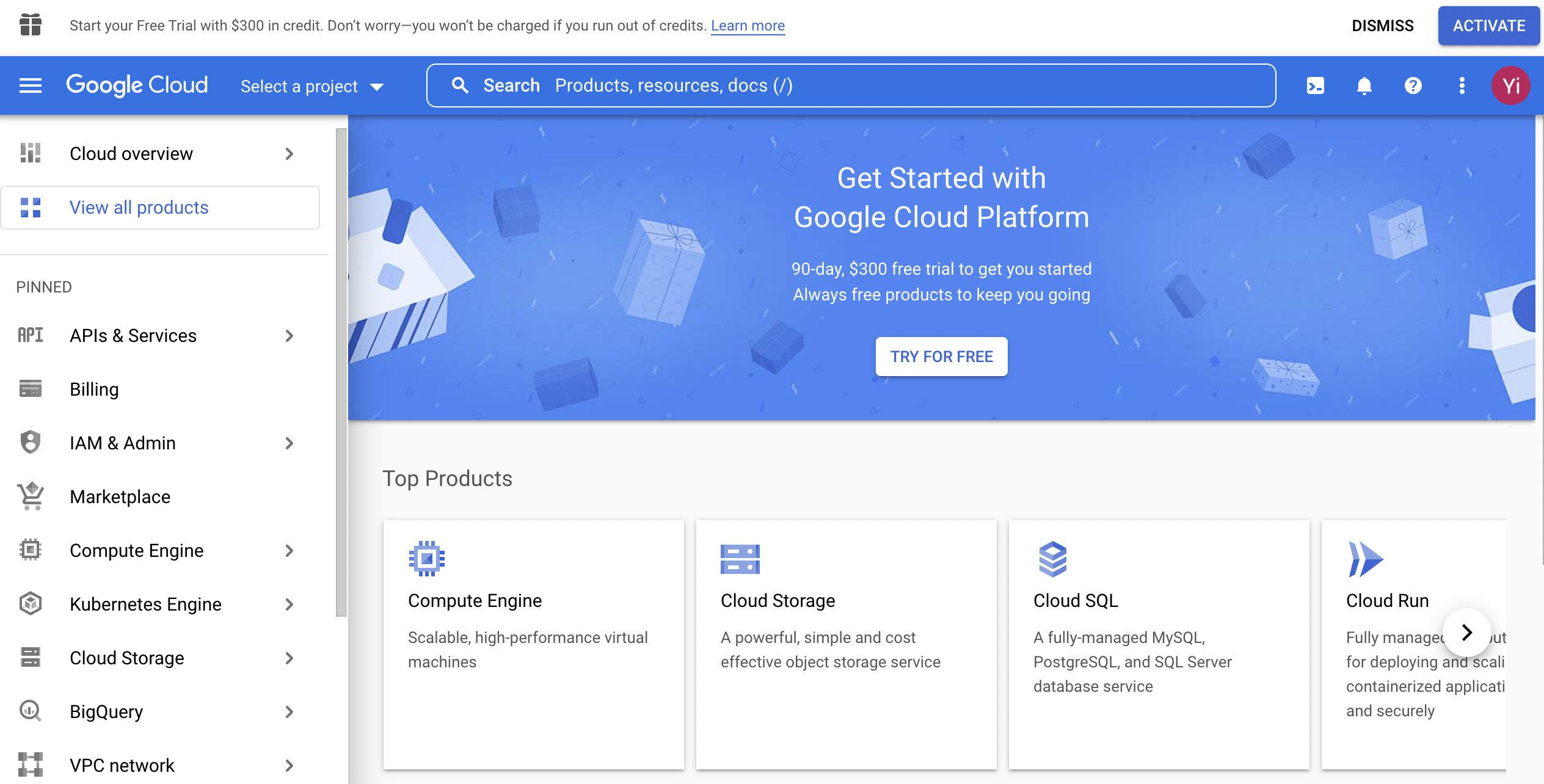Click the PINNED section label
The width and height of the screenshot is (1544, 784).
pos(44,287)
